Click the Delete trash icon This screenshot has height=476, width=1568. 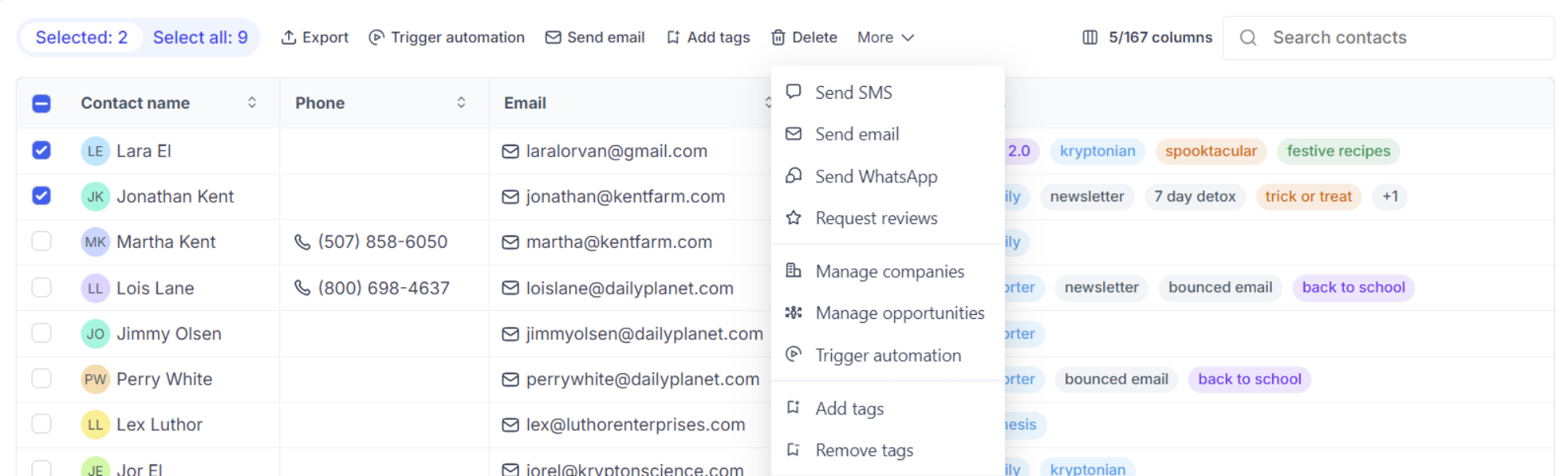coord(778,37)
